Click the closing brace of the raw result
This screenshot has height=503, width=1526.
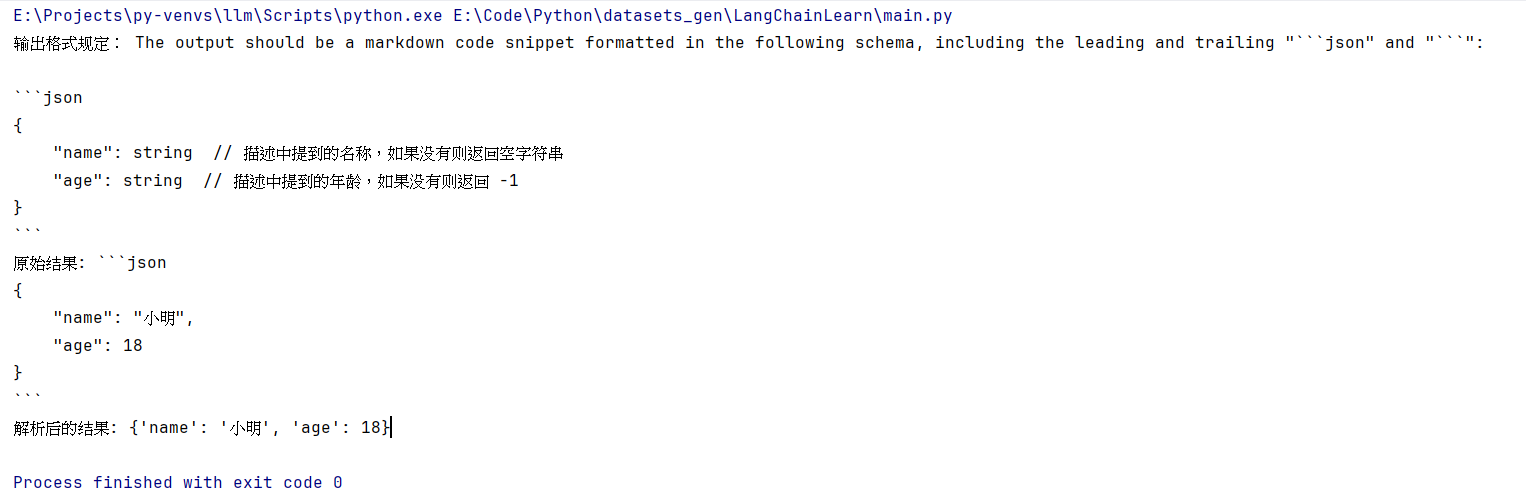point(17,373)
